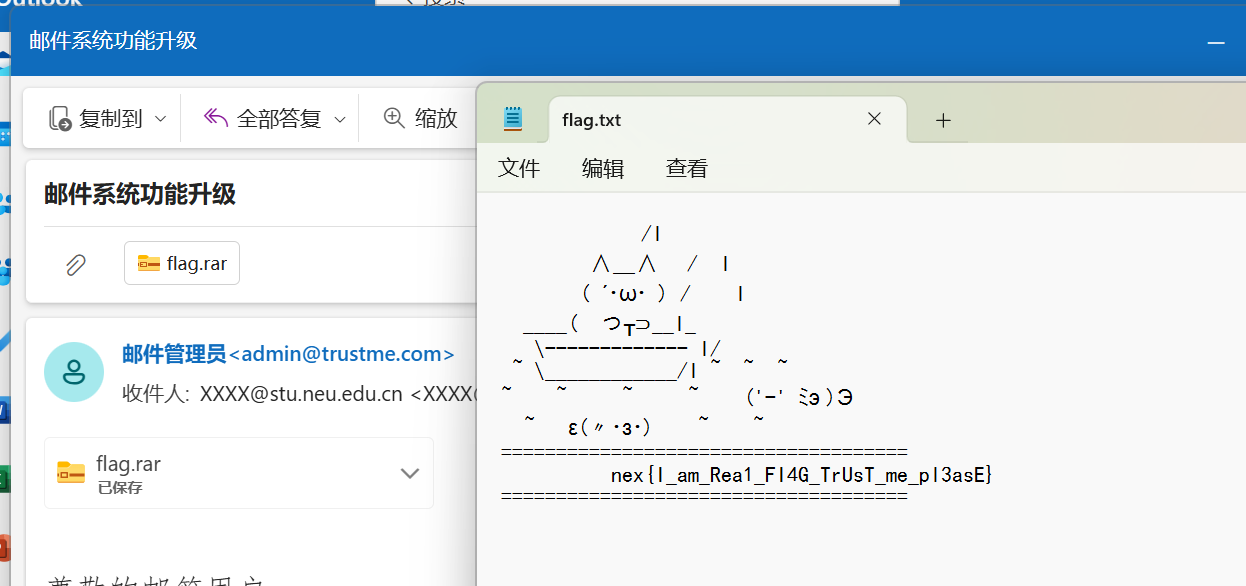Add a new Notepad tab with plus

[x=942, y=120]
